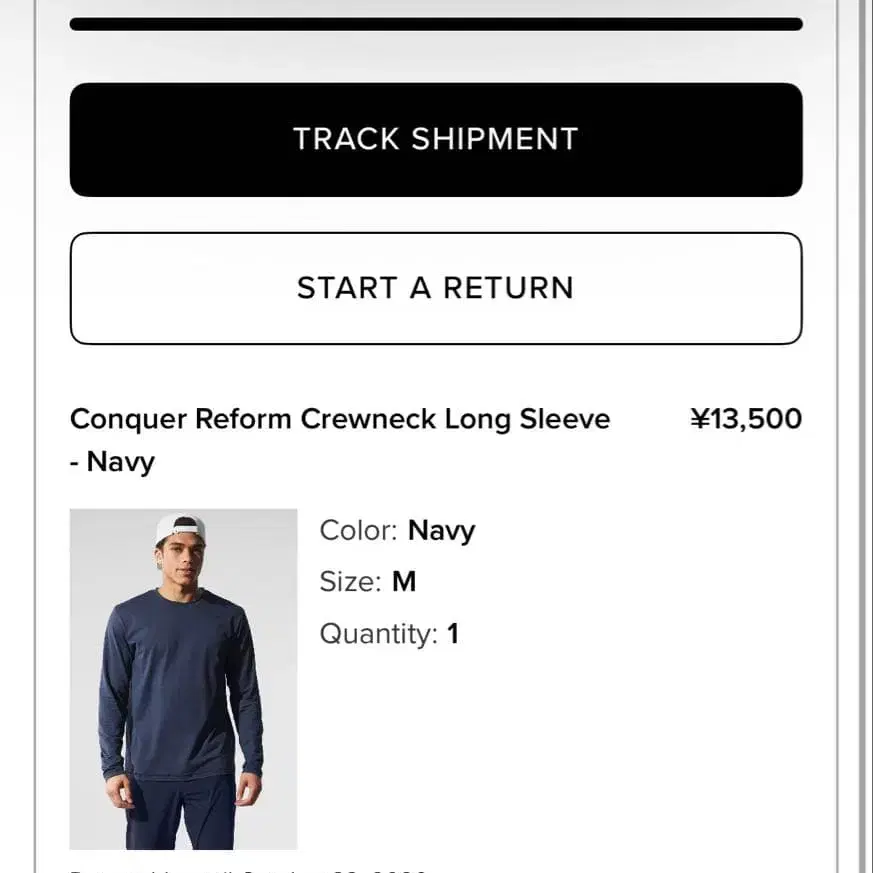Viewport: 873px width, 873px height.
Task: Click the black order progress bar
Action: click(436, 24)
